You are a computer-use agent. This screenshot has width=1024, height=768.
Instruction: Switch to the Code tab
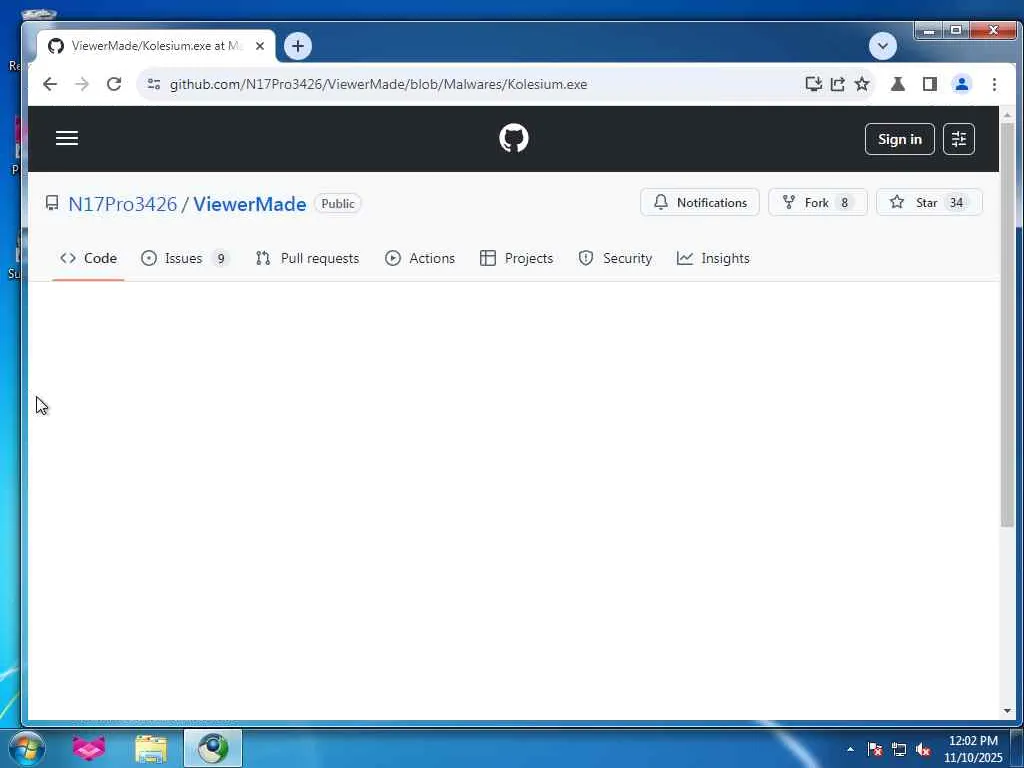pos(88,259)
